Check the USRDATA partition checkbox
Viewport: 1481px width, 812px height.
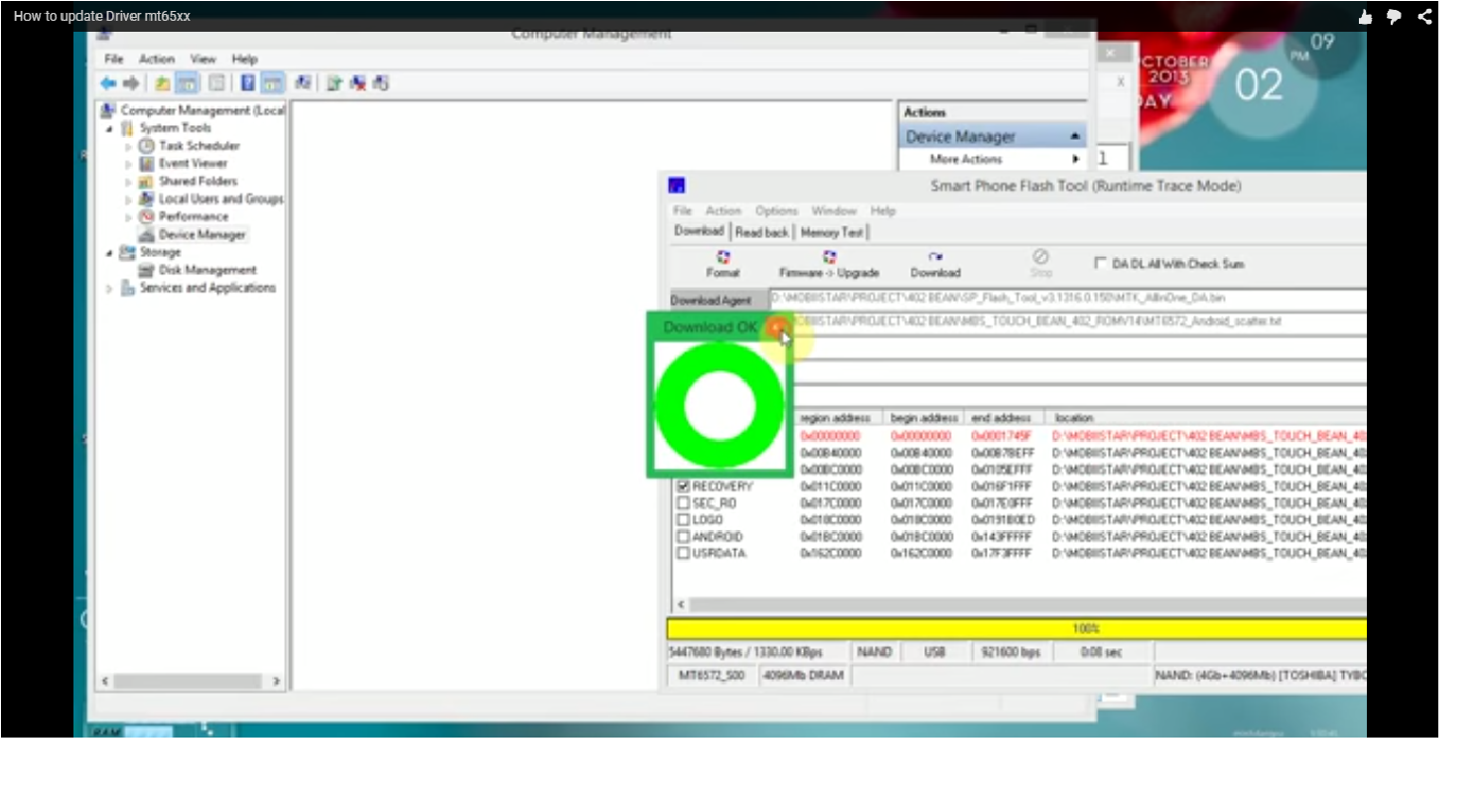[x=683, y=553]
